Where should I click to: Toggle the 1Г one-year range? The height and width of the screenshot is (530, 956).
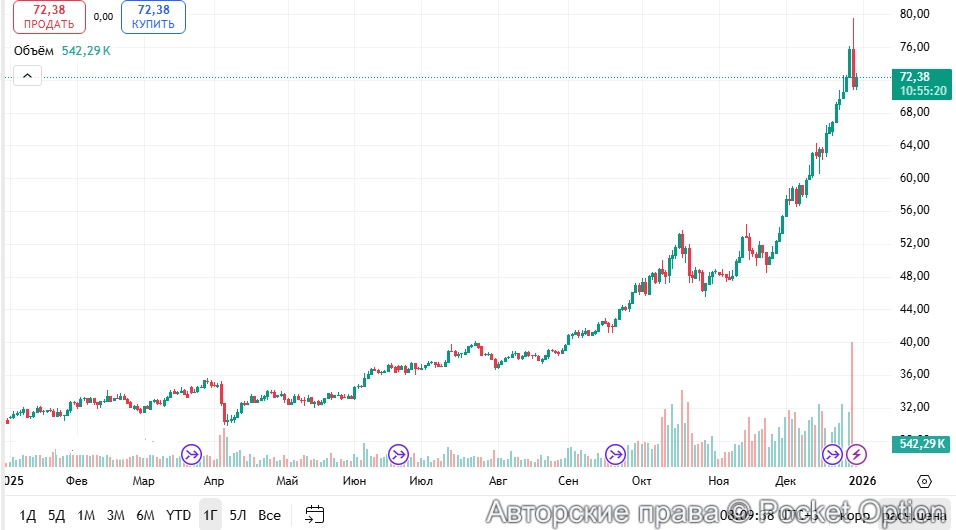210,515
